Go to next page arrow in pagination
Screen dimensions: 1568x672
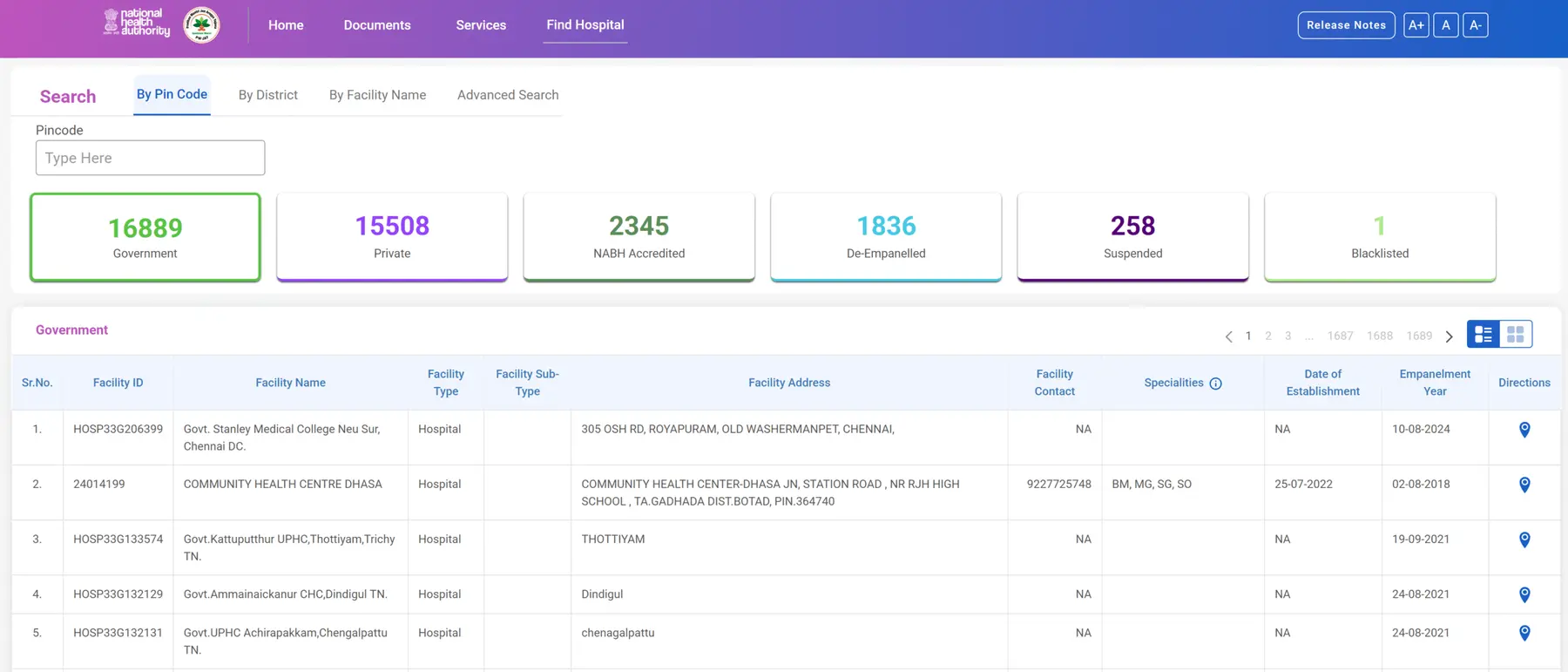(x=1449, y=336)
